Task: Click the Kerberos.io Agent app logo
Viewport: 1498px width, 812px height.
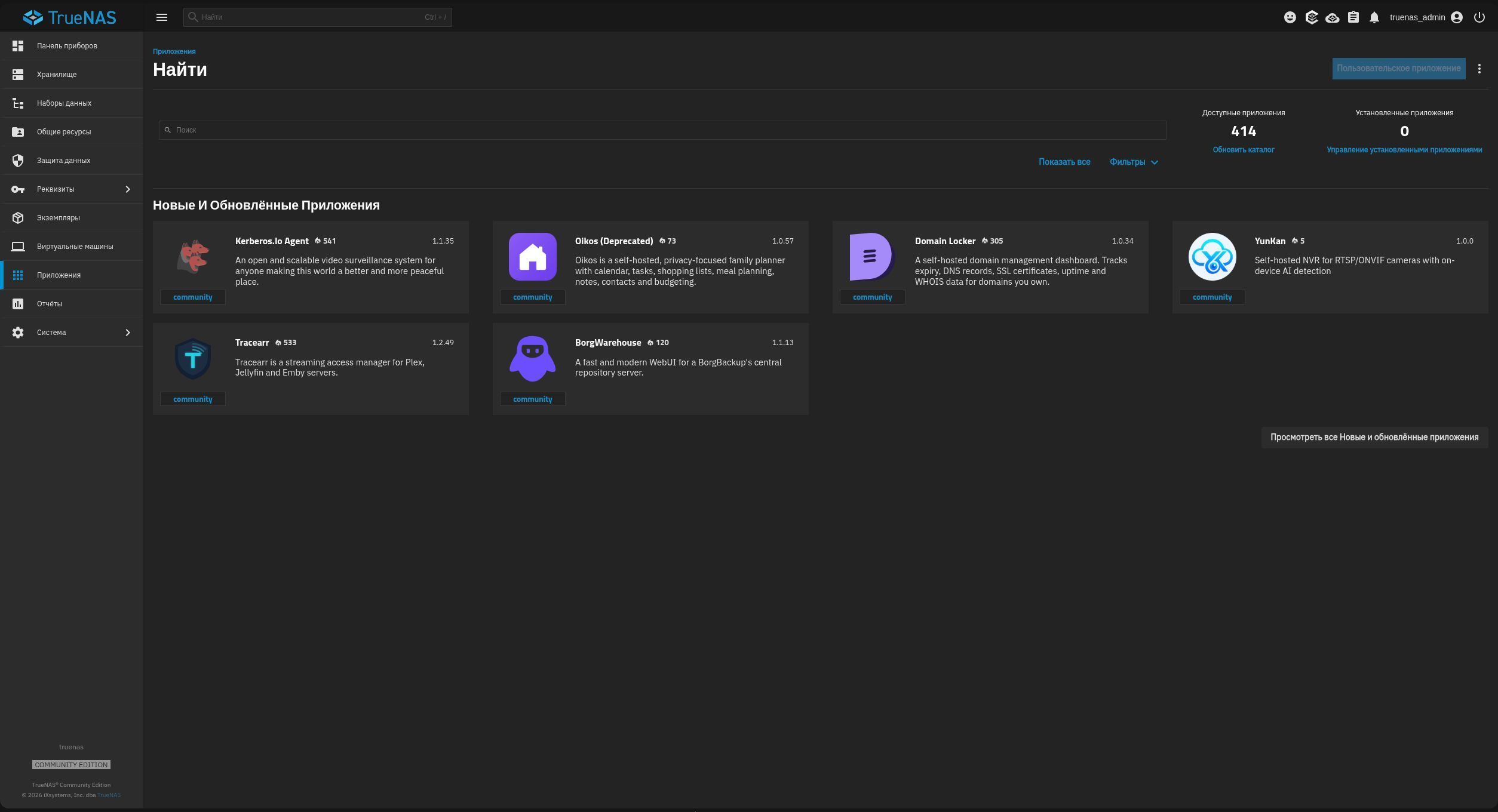Action: coord(193,257)
